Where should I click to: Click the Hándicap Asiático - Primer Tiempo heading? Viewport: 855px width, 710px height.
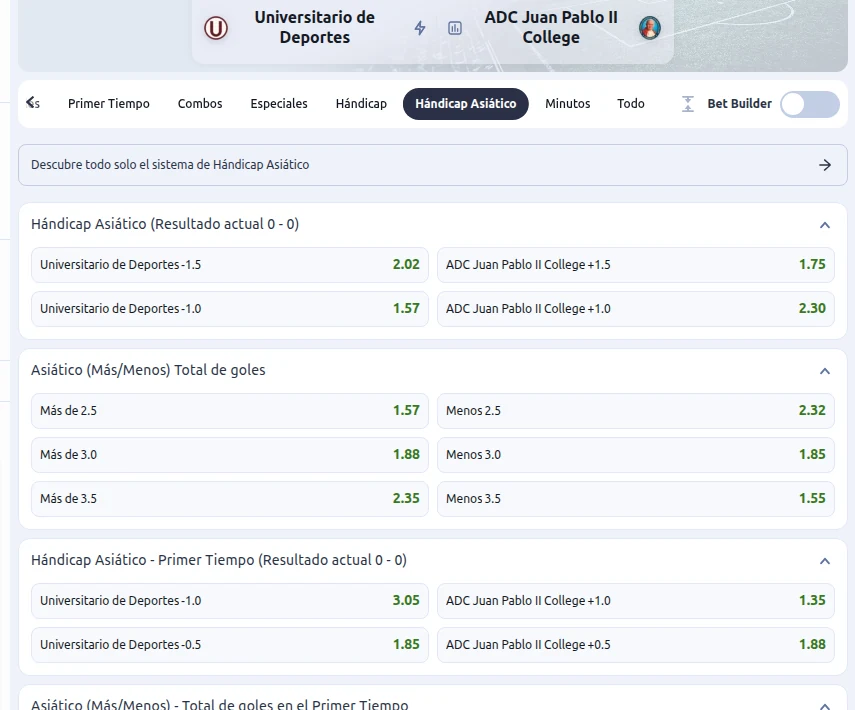click(219, 560)
